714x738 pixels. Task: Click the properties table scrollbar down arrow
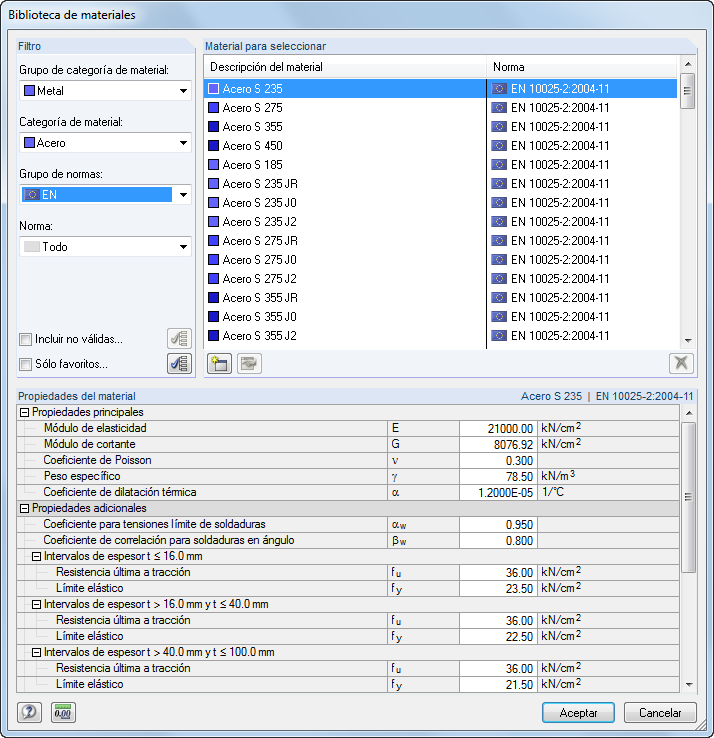point(689,685)
